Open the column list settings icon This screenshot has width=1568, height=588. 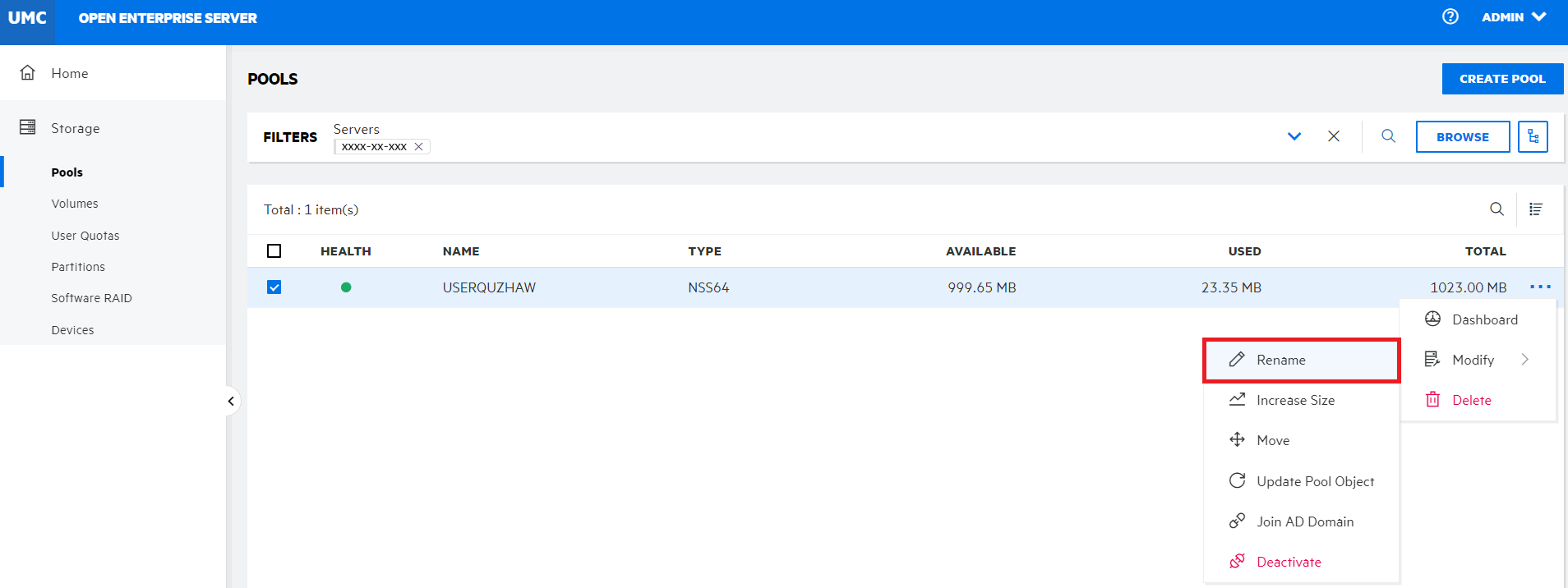[1535, 209]
